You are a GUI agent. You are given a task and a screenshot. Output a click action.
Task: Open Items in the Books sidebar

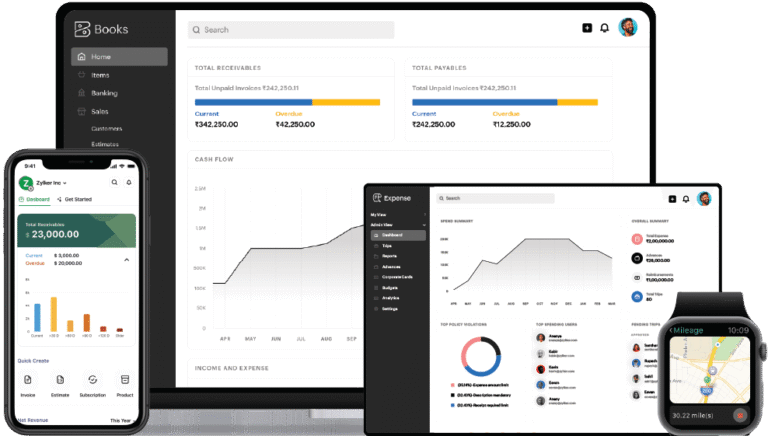coord(100,75)
